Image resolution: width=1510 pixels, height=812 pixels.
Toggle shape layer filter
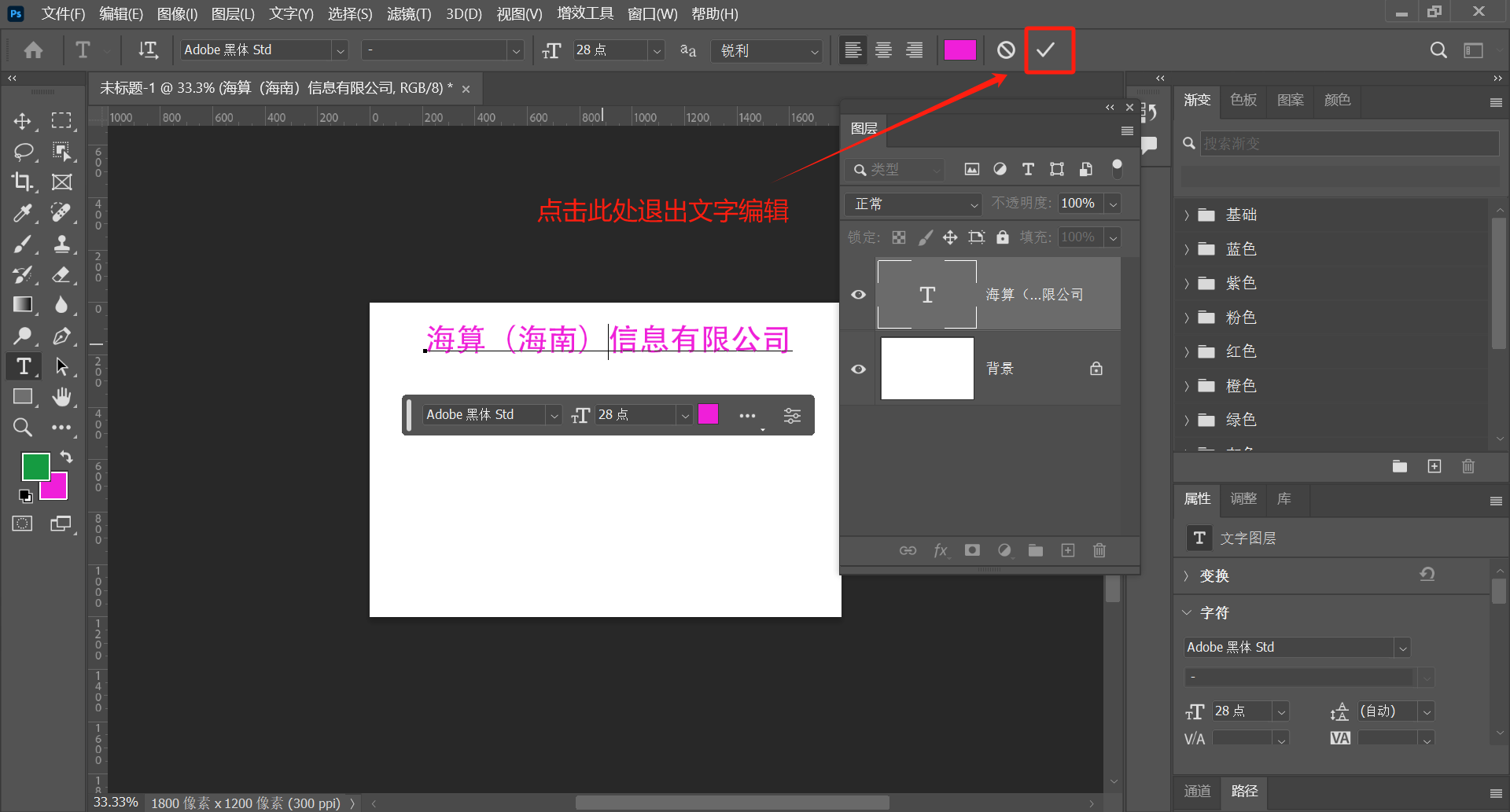coord(1057,169)
